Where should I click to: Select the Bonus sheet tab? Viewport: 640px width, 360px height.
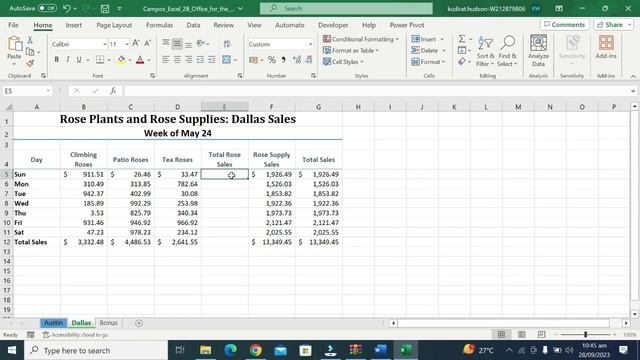point(109,323)
